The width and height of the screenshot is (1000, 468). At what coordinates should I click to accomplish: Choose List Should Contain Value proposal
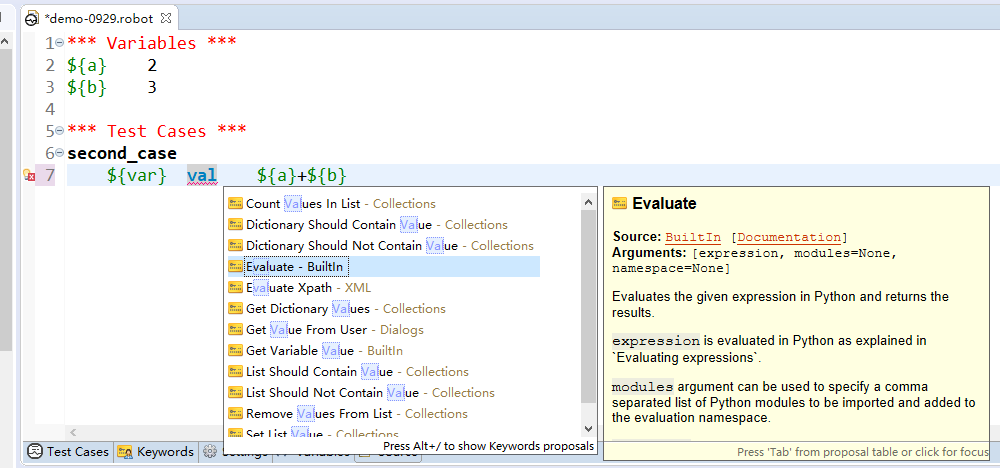348,372
